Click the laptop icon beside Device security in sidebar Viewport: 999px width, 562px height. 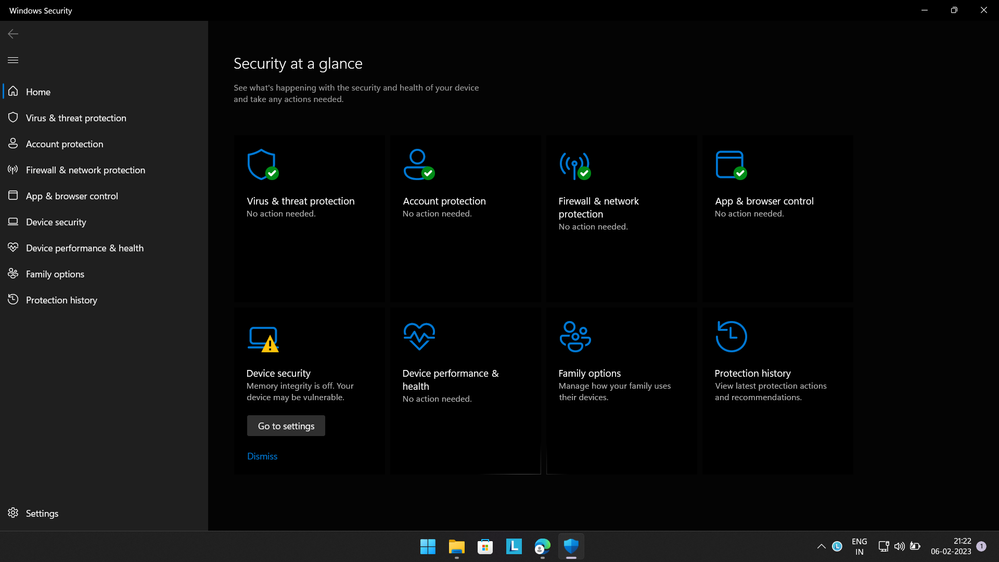click(13, 222)
